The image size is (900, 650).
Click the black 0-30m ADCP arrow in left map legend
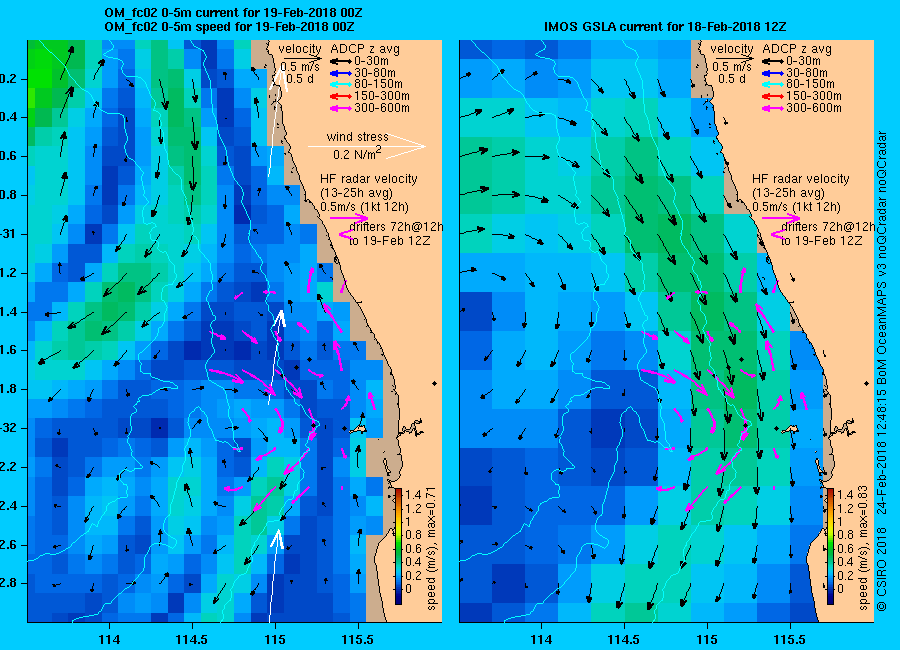click(340, 61)
